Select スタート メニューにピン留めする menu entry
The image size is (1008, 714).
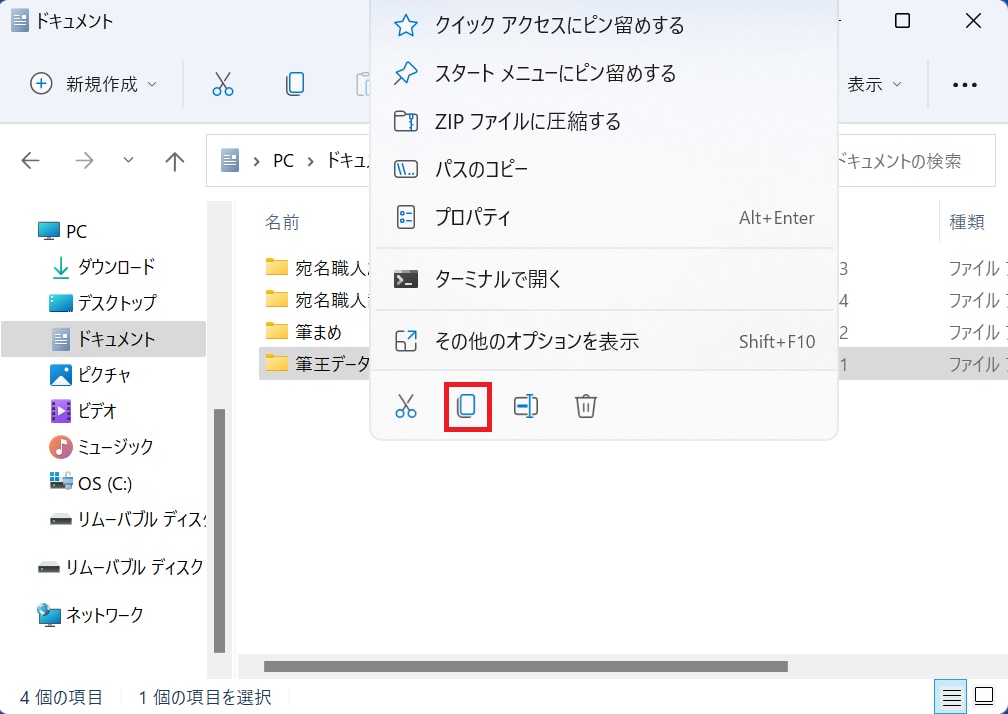click(604, 73)
